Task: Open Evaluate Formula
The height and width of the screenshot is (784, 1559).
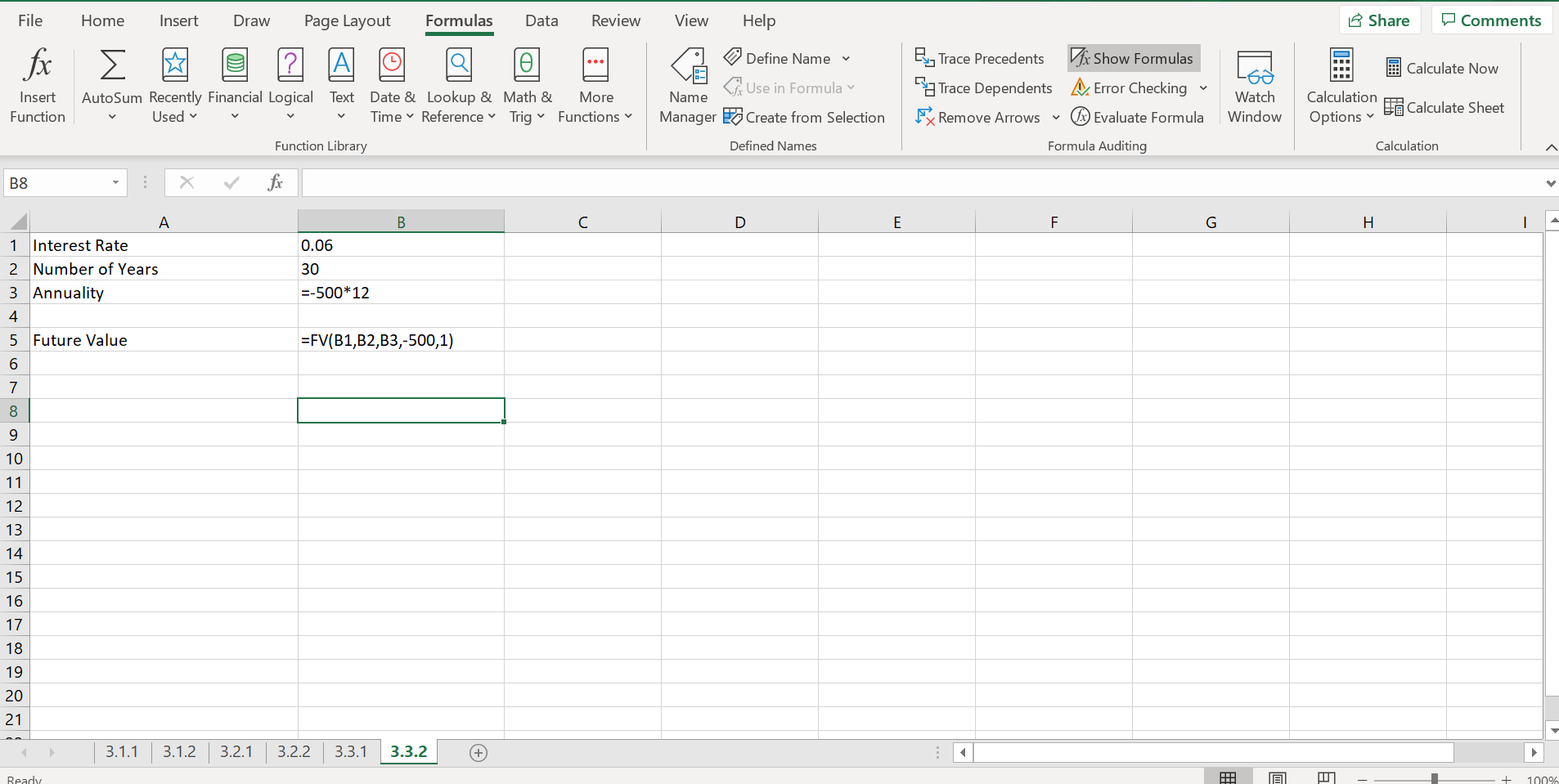Action: point(1137,117)
